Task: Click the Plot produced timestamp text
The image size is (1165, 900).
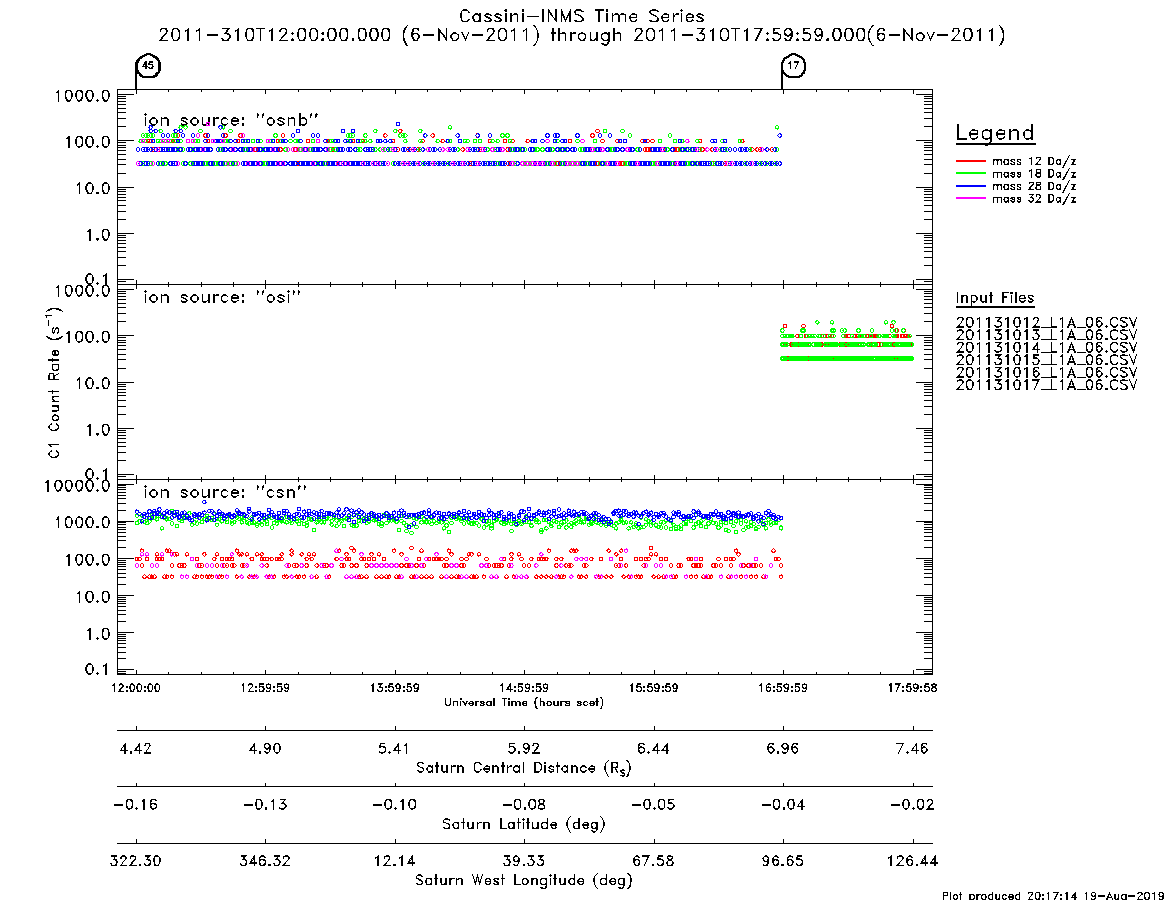Action: [1053, 895]
